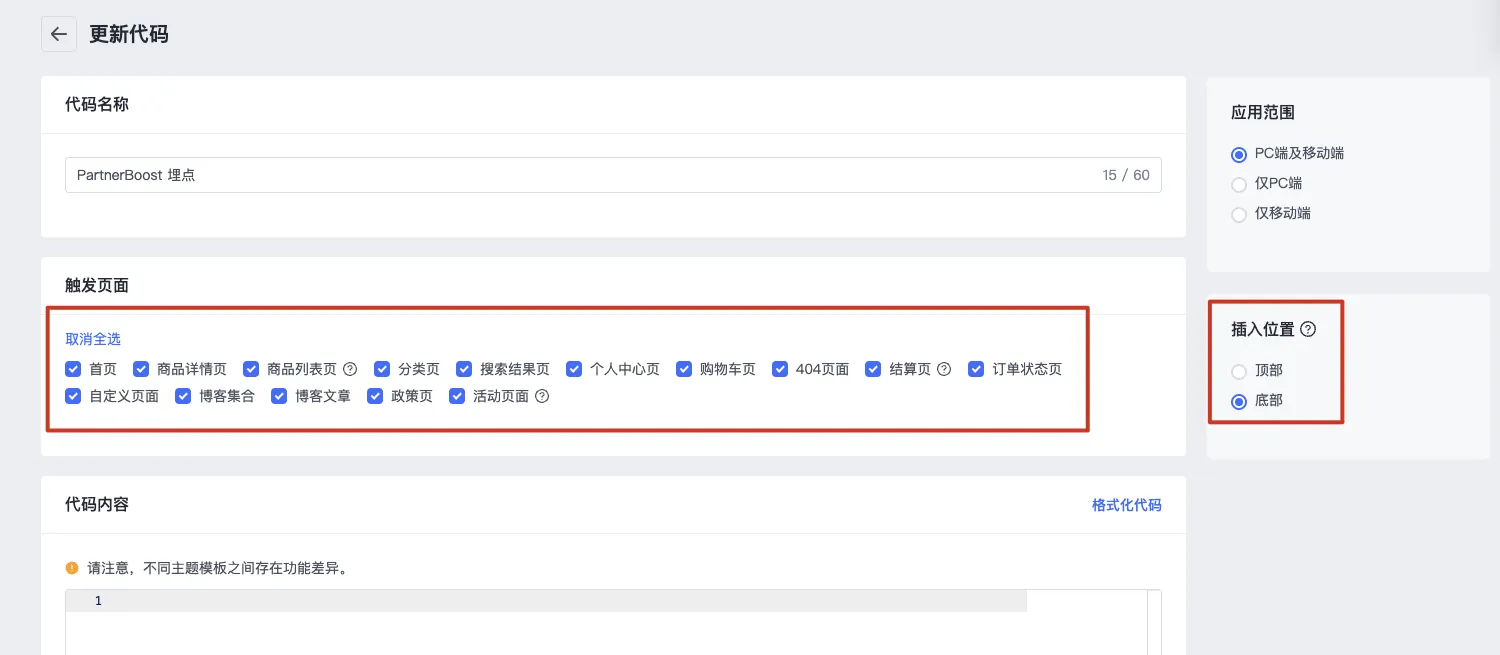
Task: Click line 1 in code editor
Action: (560, 601)
